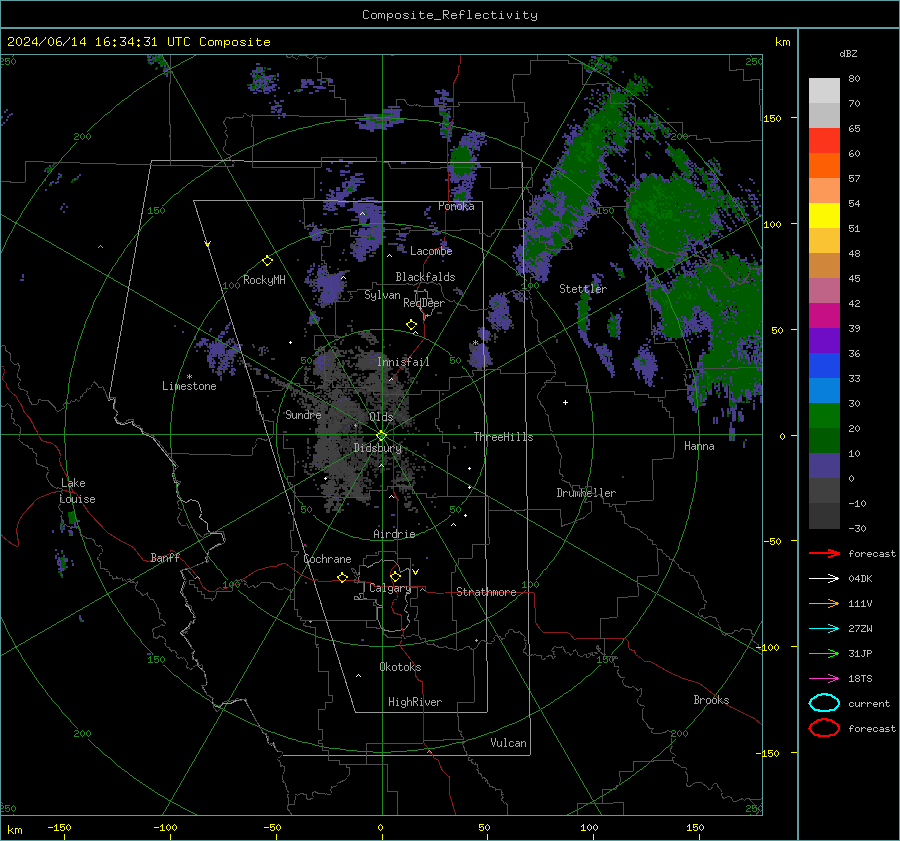Click the Sundre city label
The width and height of the screenshot is (900, 841).
[x=303, y=415]
